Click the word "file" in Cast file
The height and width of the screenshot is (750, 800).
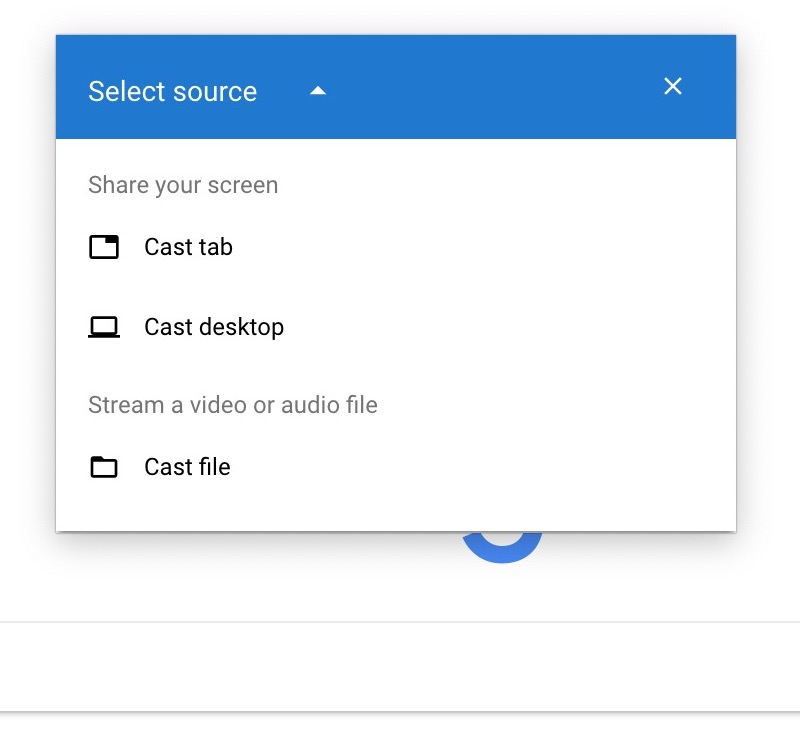pos(213,467)
